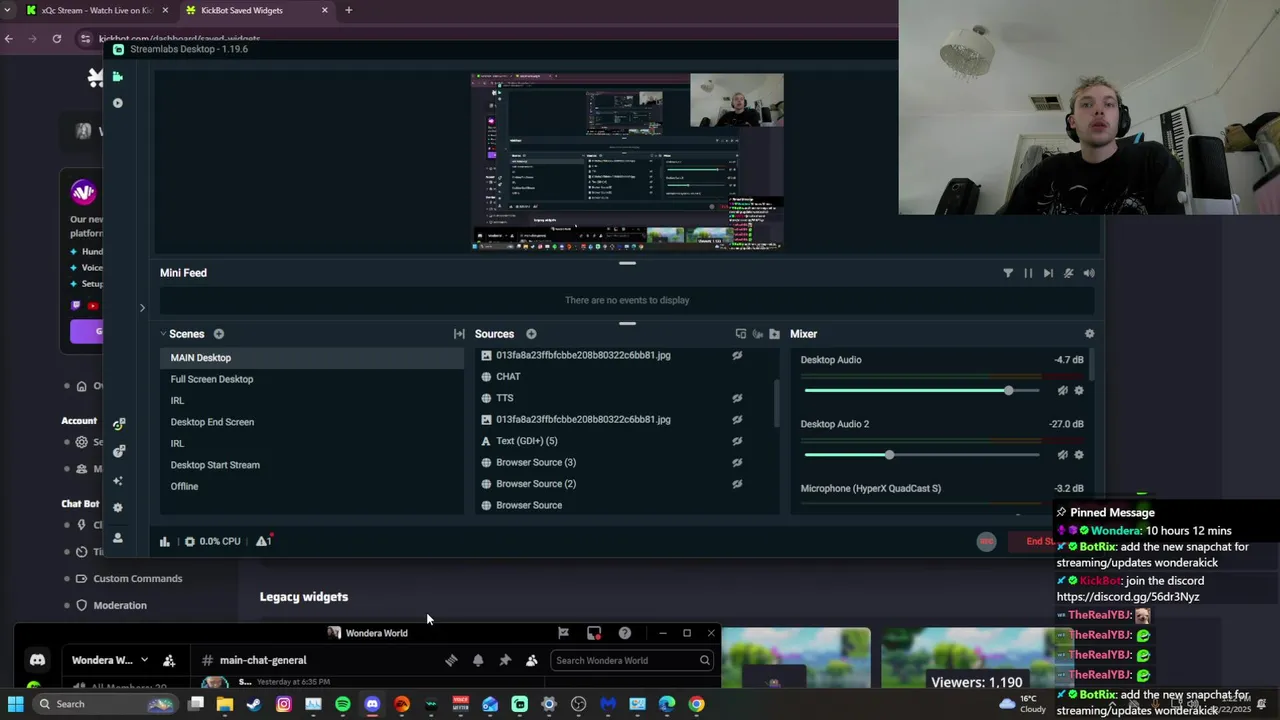Adjust the Desktop Audio 2 volume slider
The width and height of the screenshot is (1280, 720).
[x=921, y=455]
